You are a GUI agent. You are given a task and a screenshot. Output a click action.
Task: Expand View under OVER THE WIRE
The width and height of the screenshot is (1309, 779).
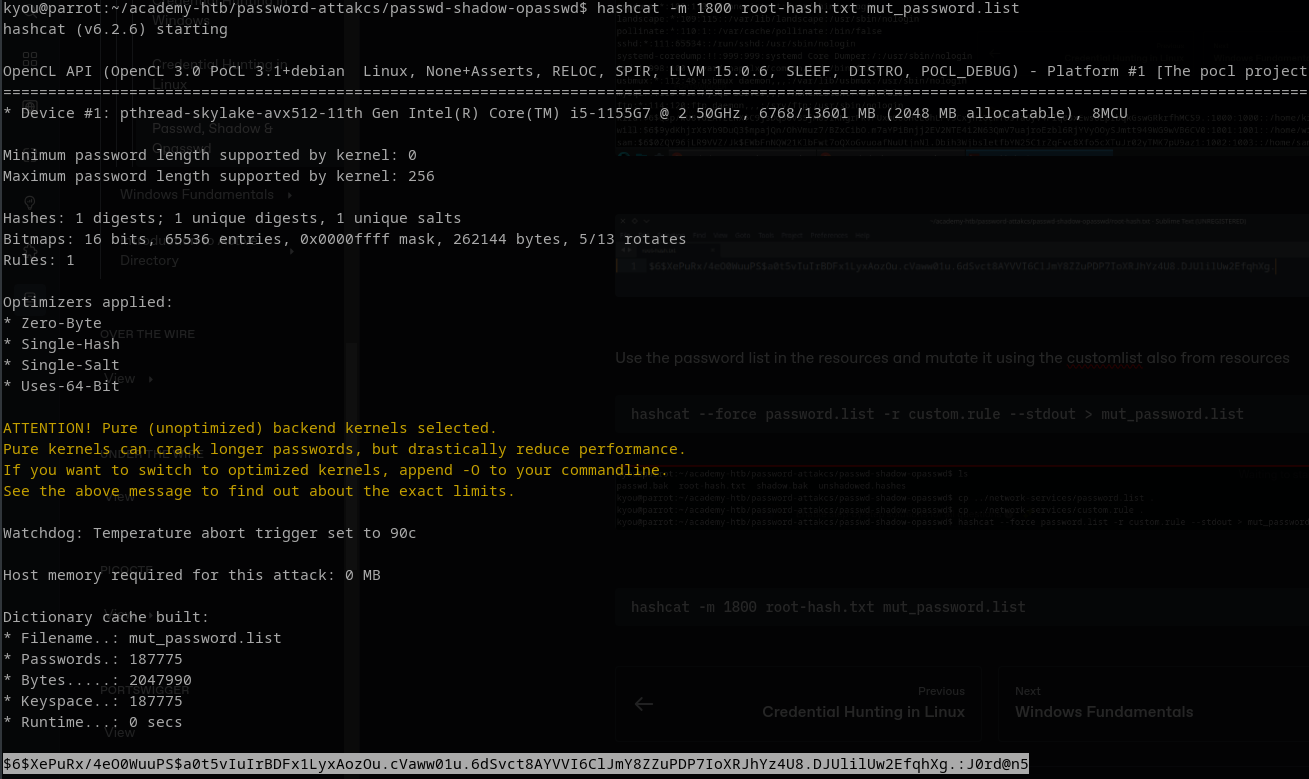click(x=151, y=380)
